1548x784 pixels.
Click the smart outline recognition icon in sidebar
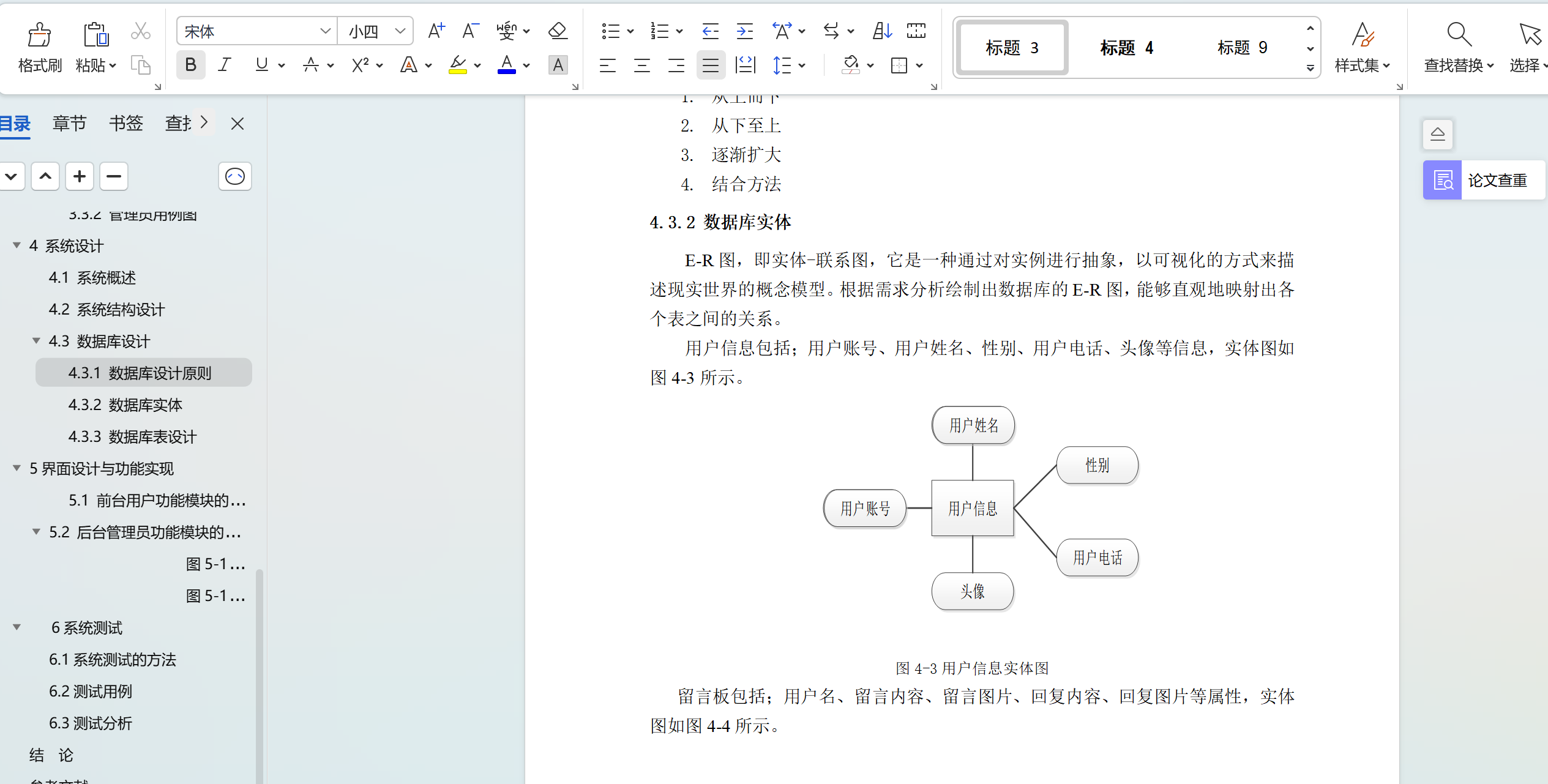point(235,176)
